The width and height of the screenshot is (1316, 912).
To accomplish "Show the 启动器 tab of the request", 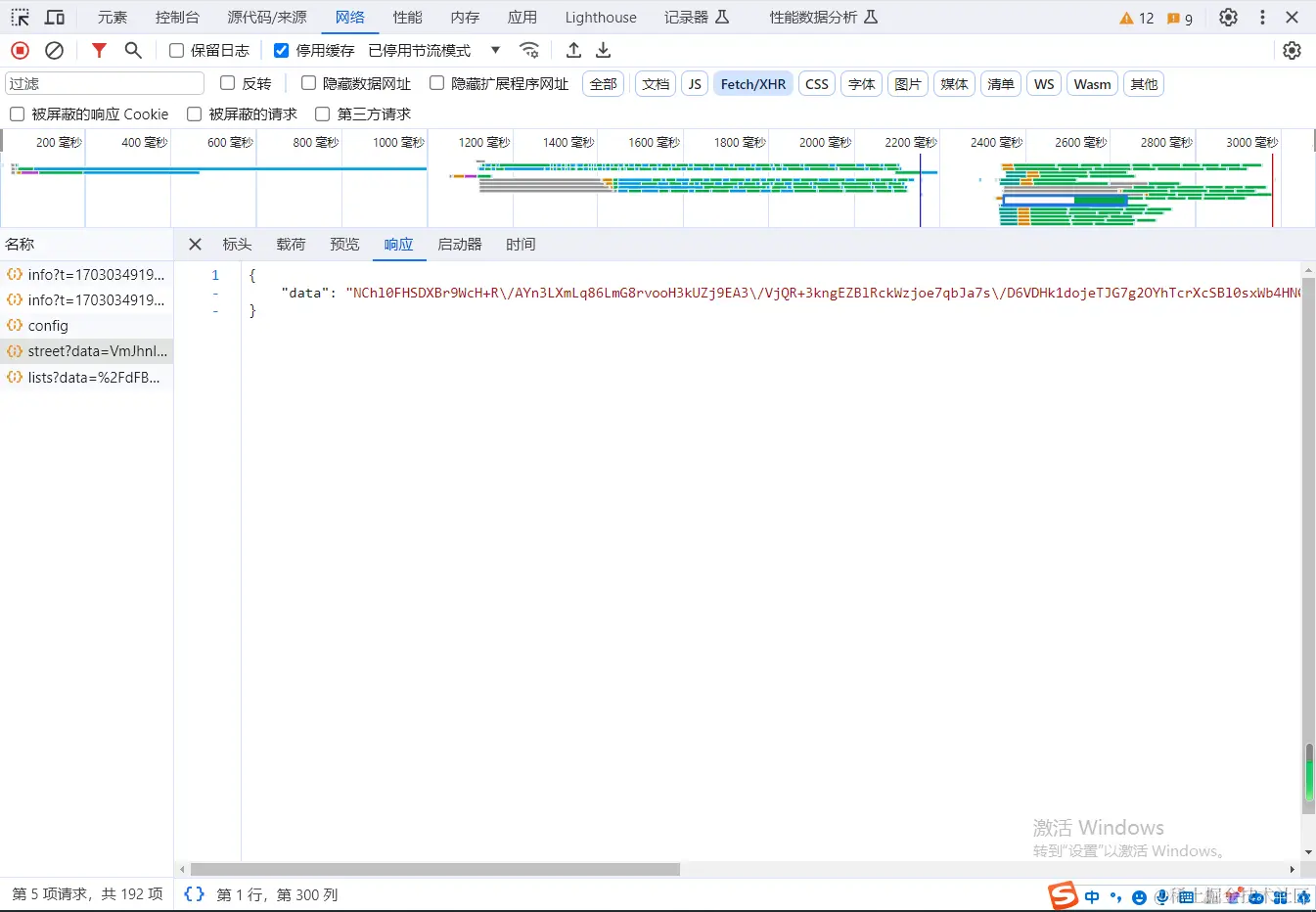I will pyautogui.click(x=460, y=245).
